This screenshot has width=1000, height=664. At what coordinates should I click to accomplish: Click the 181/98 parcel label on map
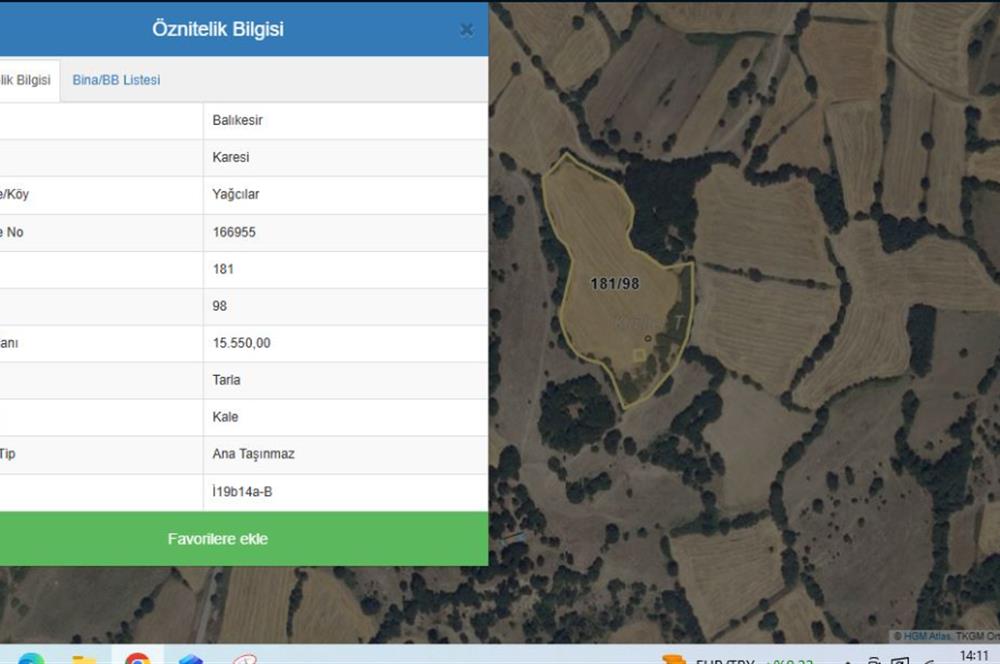(614, 284)
